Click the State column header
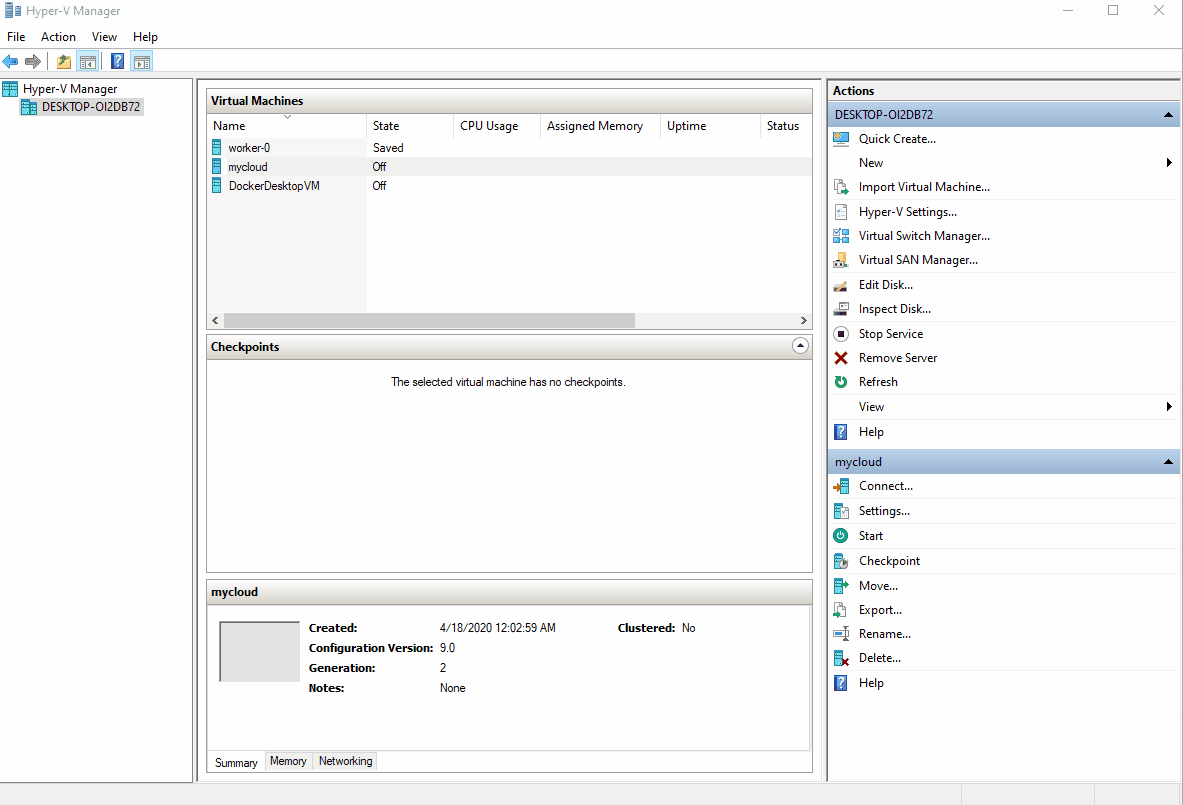Screen dimensions: 1183x805 [410, 126]
